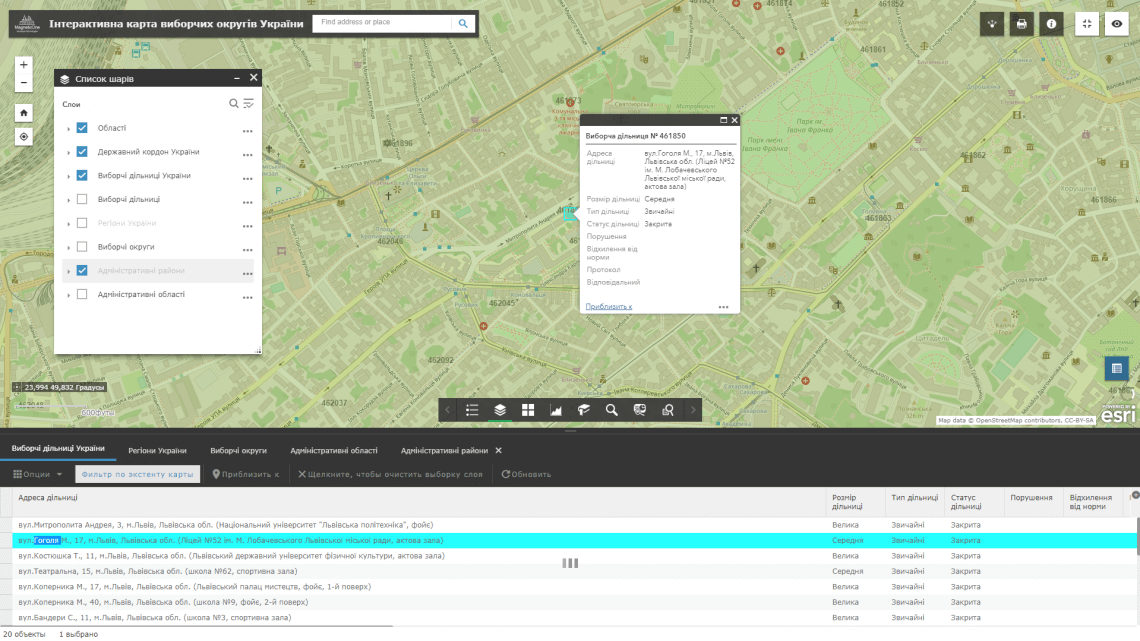This screenshot has width=1140, height=641.
Task: Click the Print icon at top right
Action: click(x=1021, y=22)
